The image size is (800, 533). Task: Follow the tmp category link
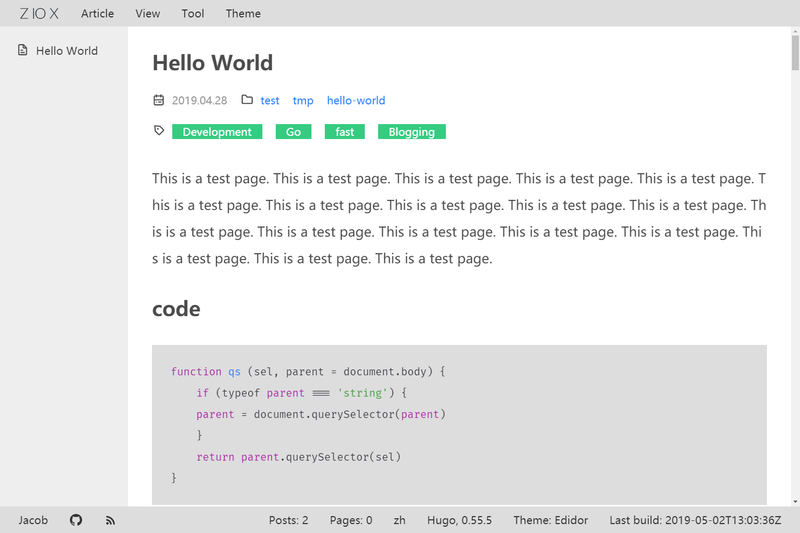303,100
